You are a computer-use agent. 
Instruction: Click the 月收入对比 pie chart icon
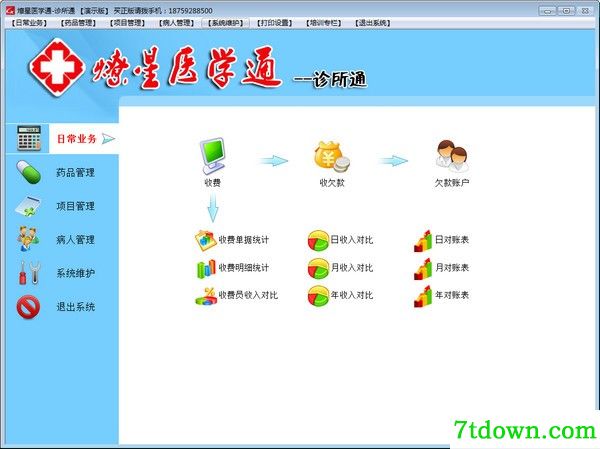pyautogui.click(x=318, y=268)
